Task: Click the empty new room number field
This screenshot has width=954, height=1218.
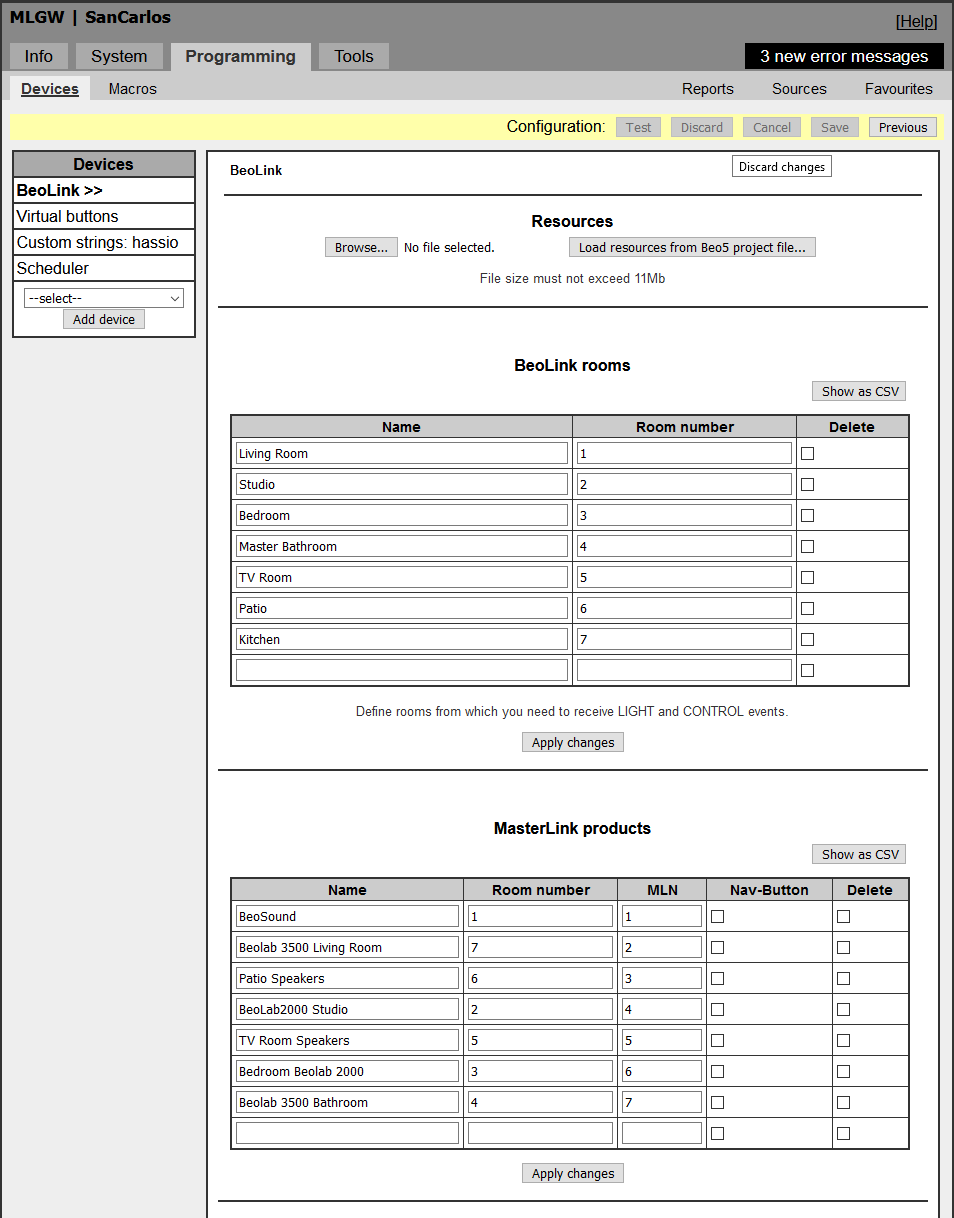Action: click(x=684, y=670)
